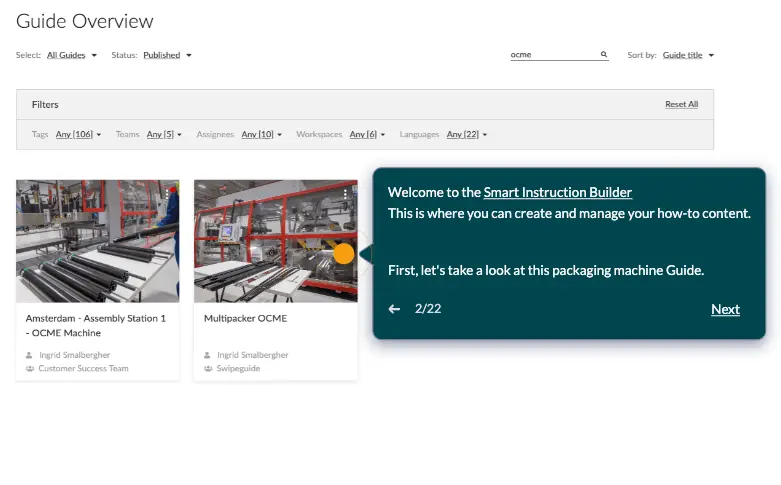Click Next in the tour tooltip

click(725, 309)
